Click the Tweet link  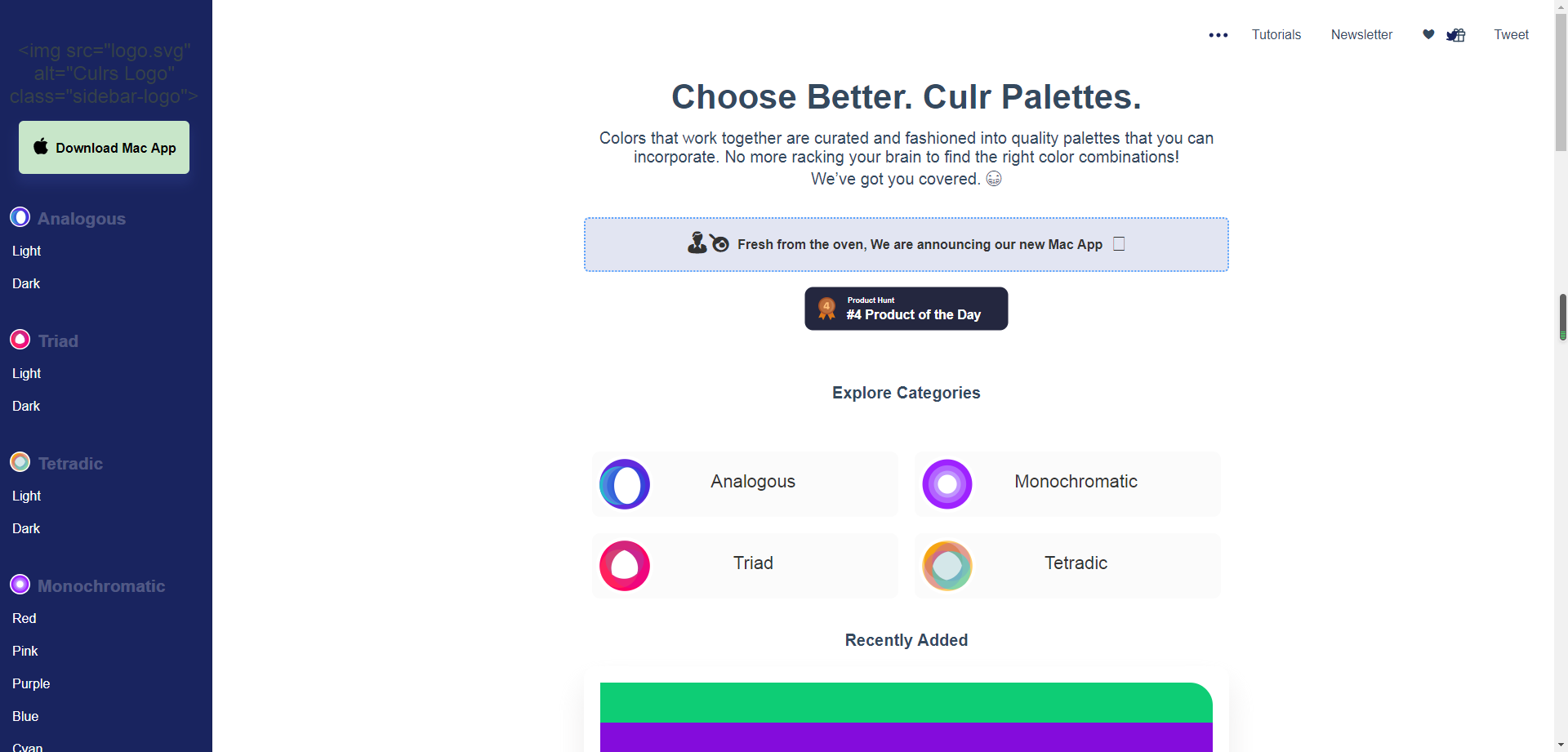(1511, 34)
